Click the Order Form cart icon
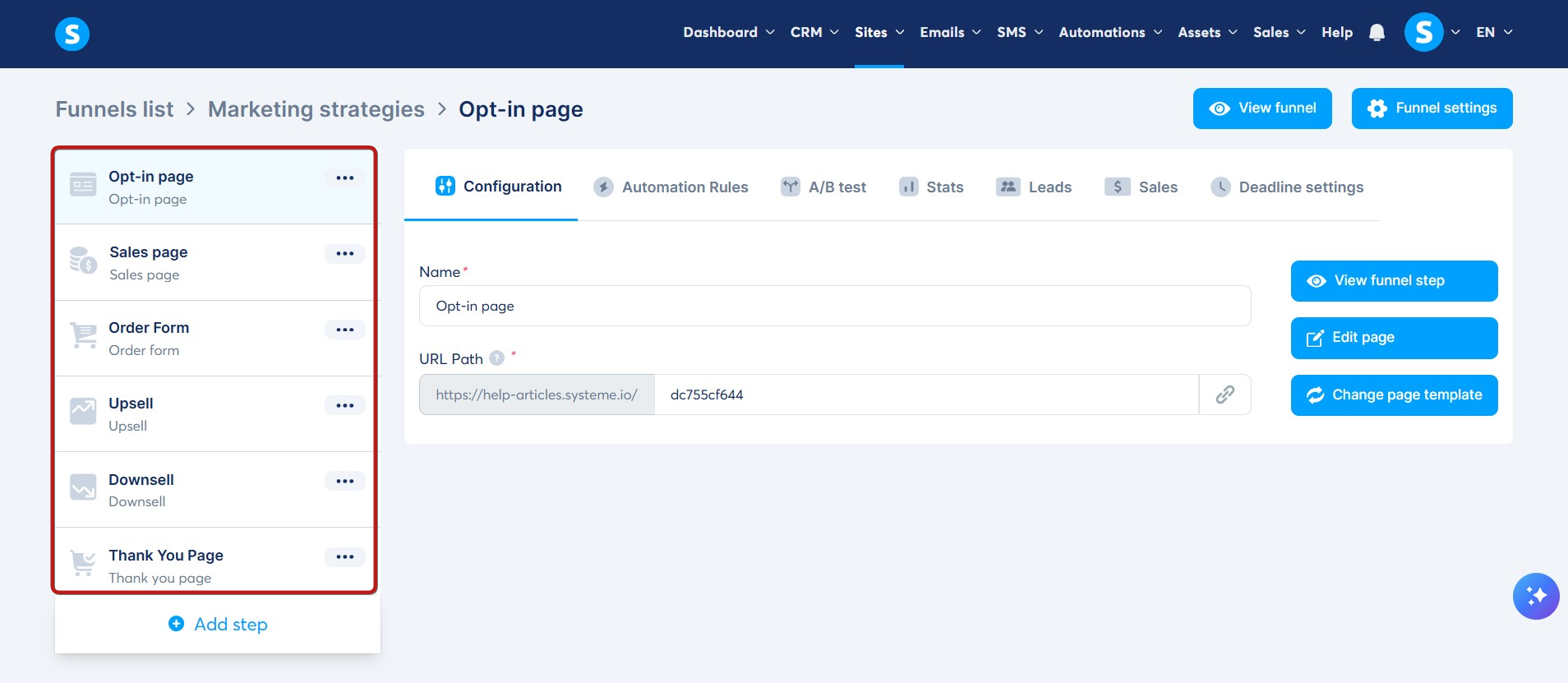This screenshot has width=1568, height=683. click(x=83, y=335)
